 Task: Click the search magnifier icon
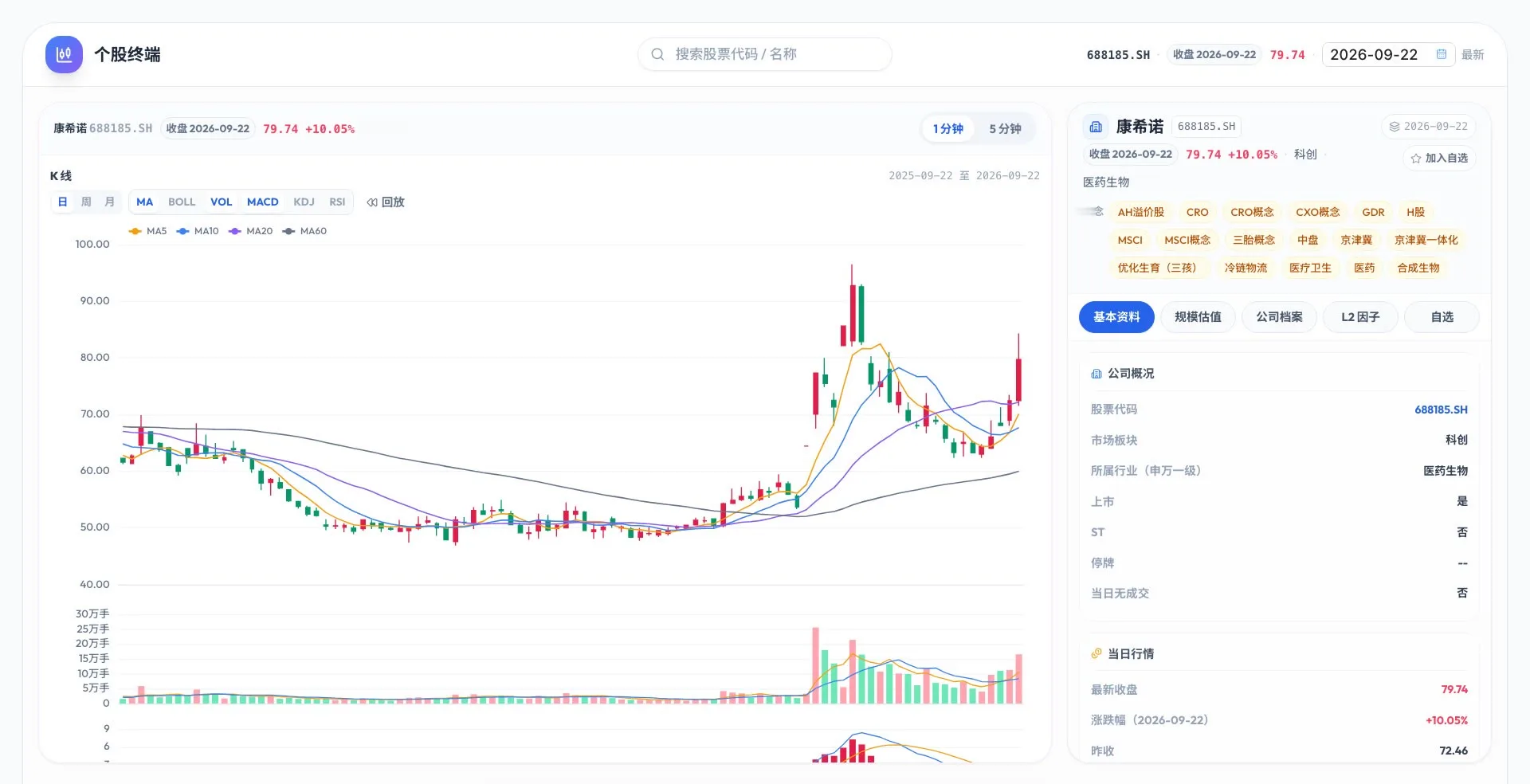(657, 54)
